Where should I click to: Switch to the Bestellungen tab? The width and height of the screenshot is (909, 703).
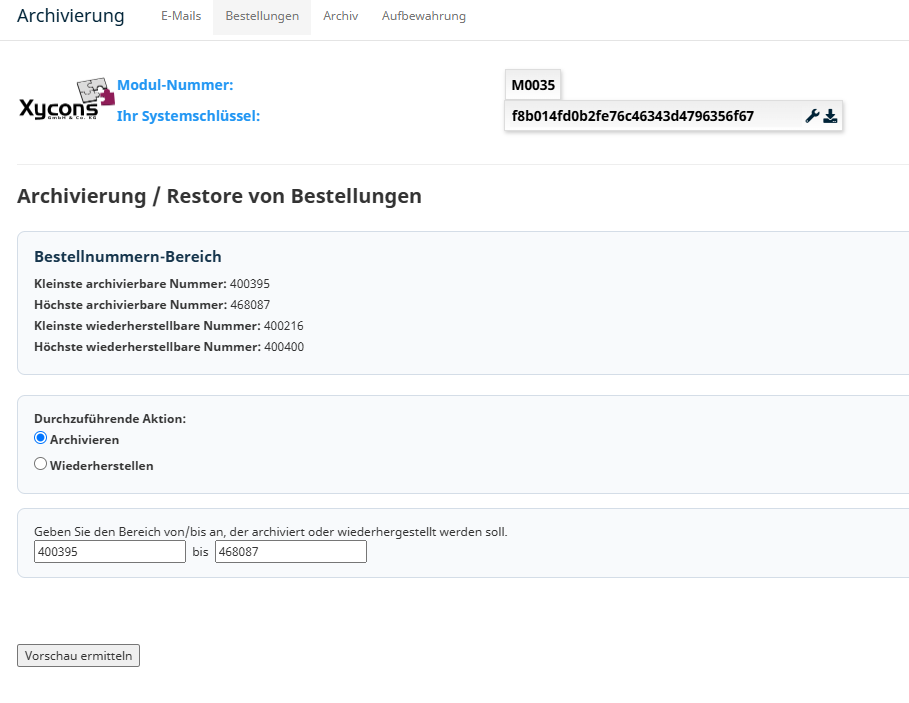tap(262, 16)
